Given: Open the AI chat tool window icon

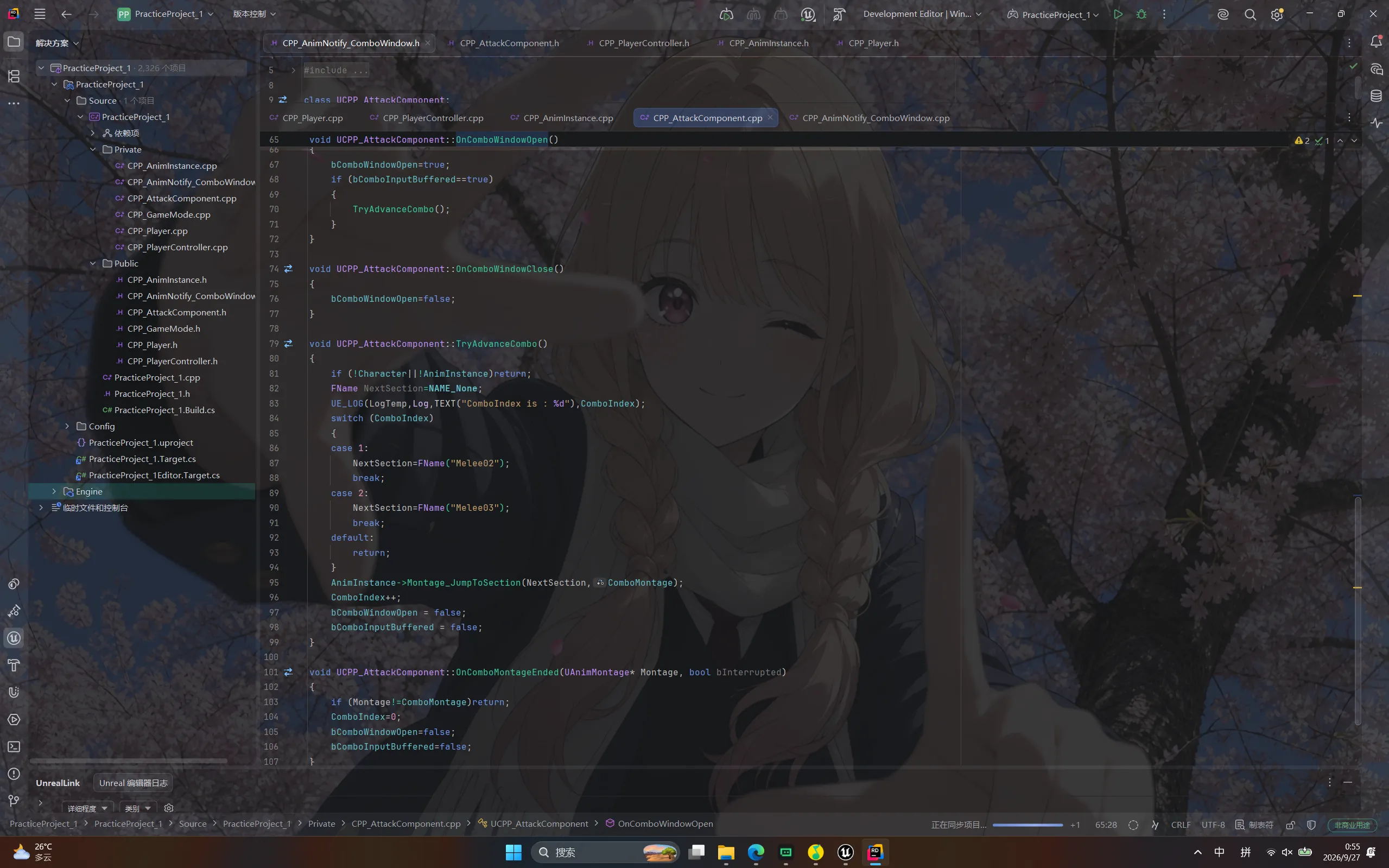Looking at the screenshot, I should click(x=1376, y=69).
